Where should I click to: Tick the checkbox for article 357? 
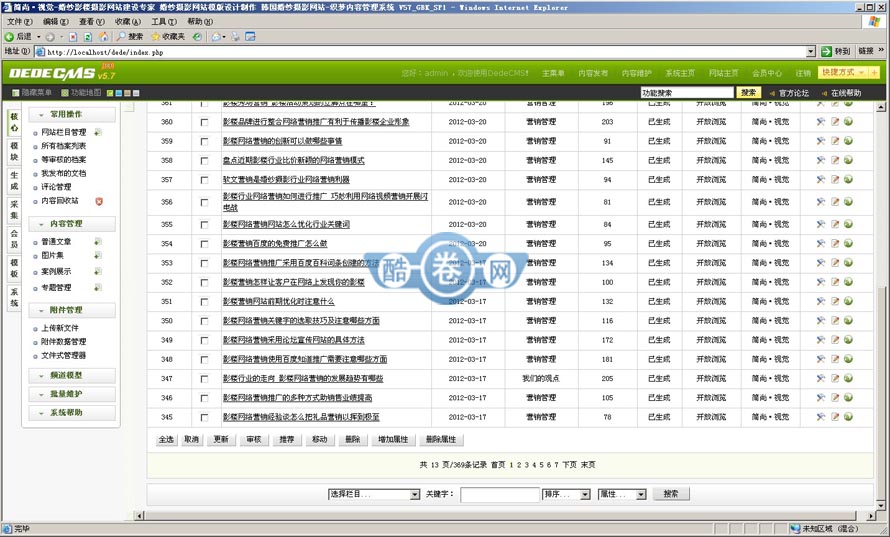pyautogui.click(x=204, y=180)
